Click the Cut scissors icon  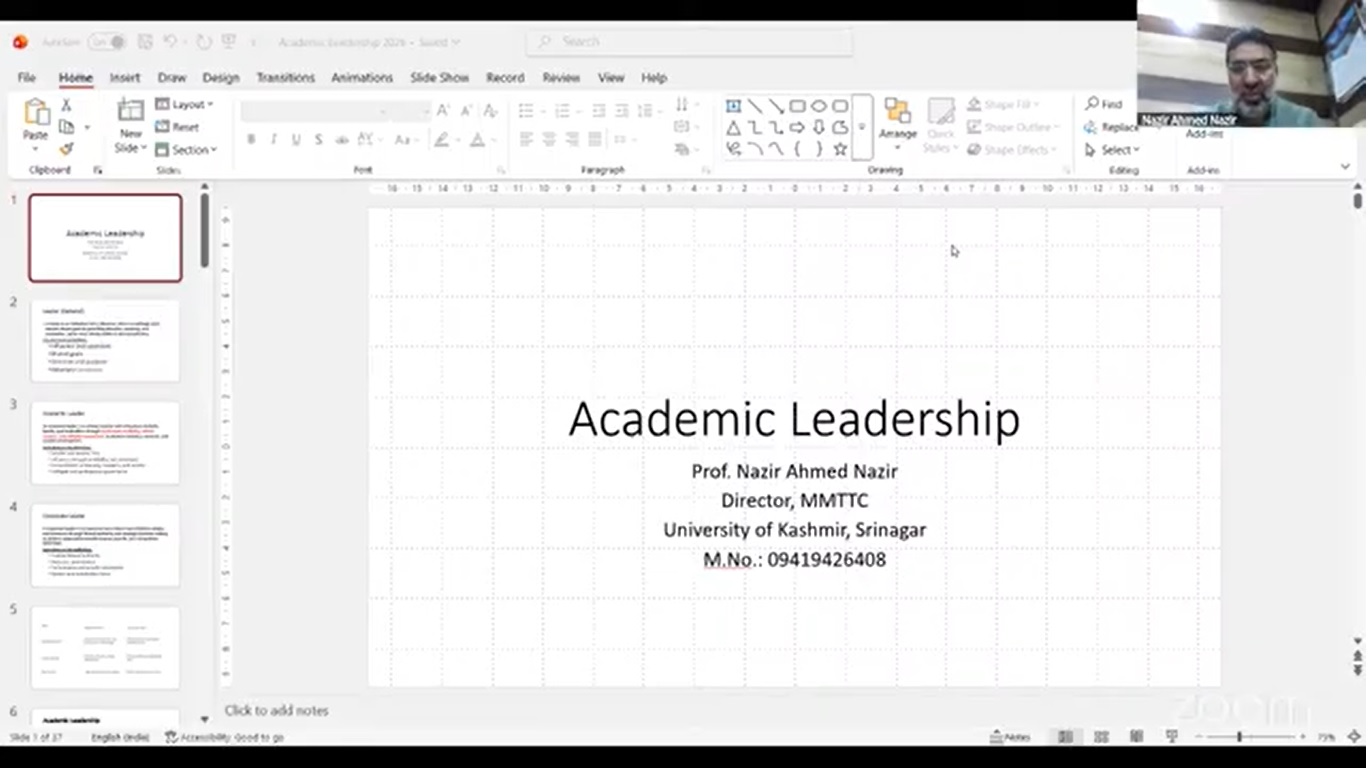(66, 105)
